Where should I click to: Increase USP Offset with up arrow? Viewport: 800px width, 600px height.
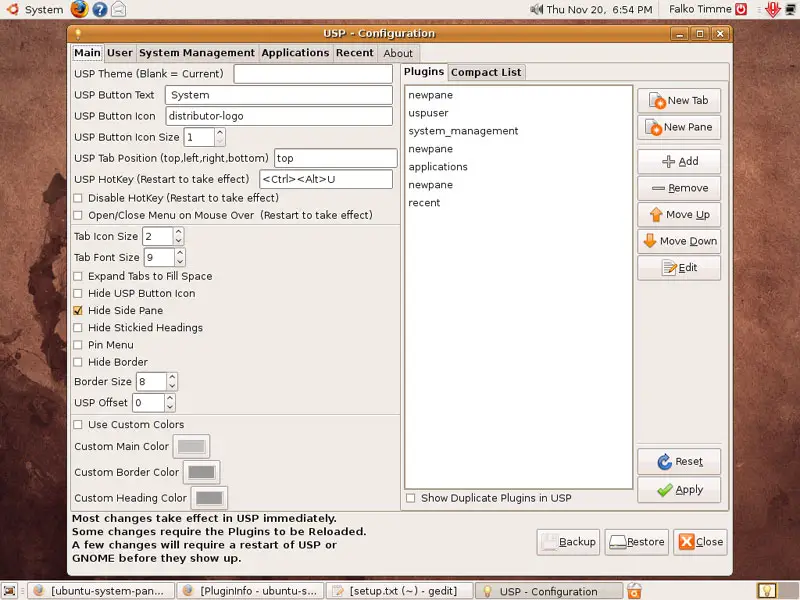(170, 398)
